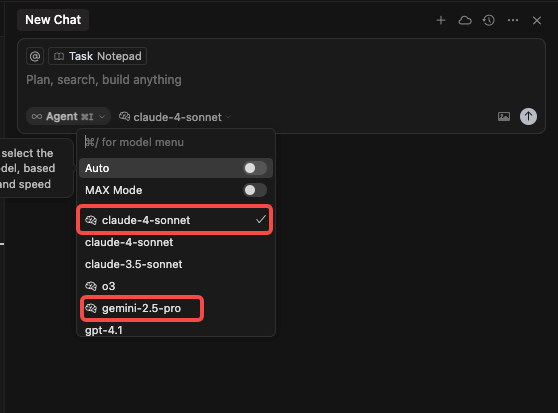The width and height of the screenshot is (558, 413).
Task: Pick the o3 model
Action: [x=175, y=286]
